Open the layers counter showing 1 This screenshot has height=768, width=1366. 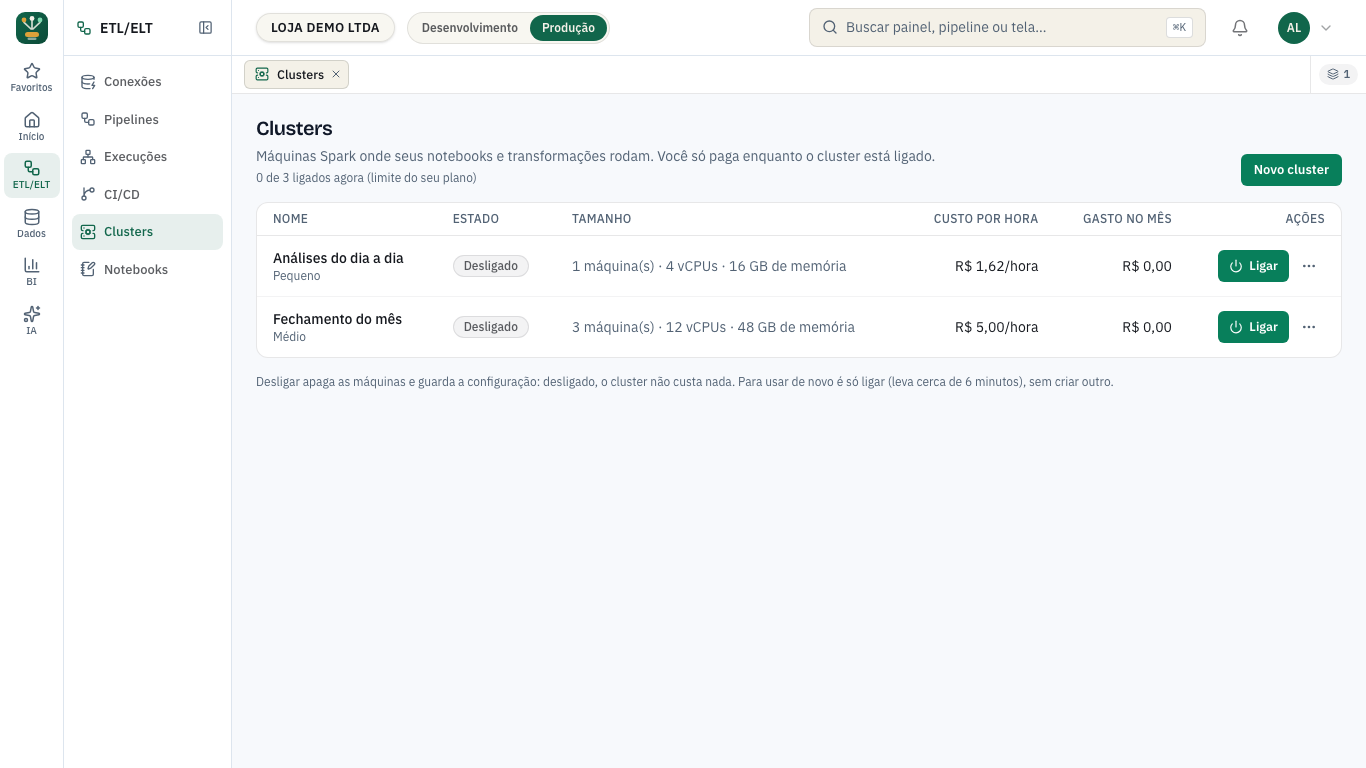[x=1339, y=74]
